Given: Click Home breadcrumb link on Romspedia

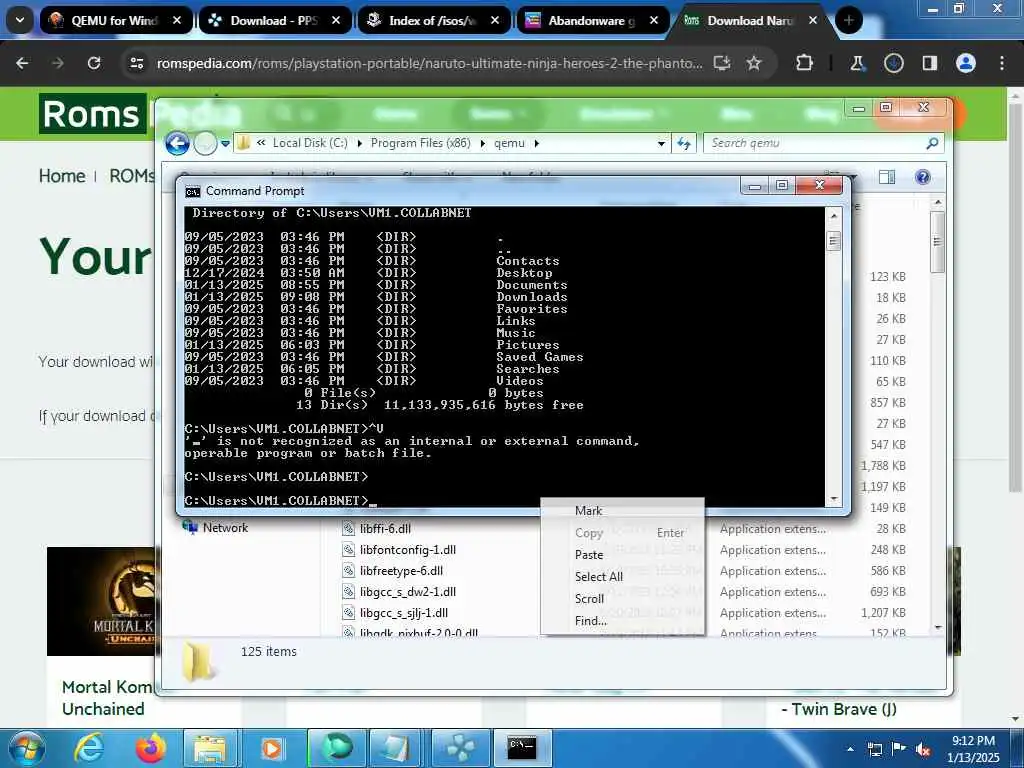Looking at the screenshot, I should [x=61, y=176].
